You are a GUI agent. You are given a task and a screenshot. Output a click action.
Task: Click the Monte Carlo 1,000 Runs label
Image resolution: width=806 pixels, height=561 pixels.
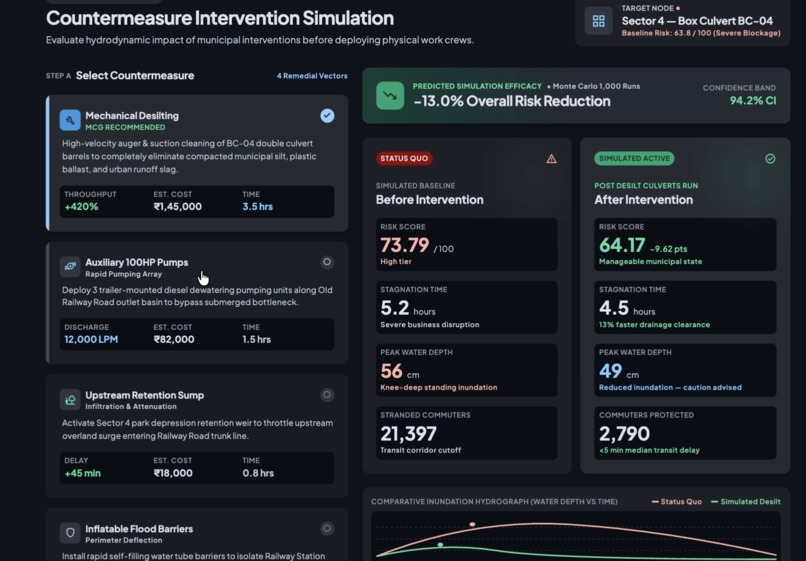[596, 86]
